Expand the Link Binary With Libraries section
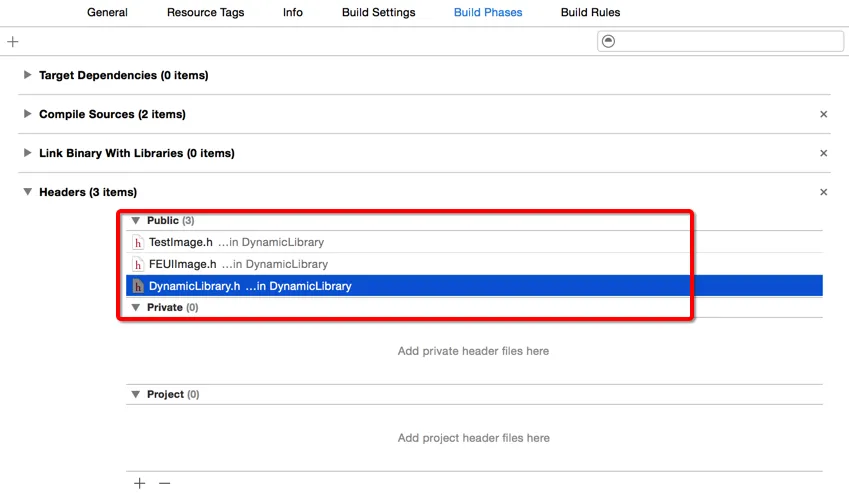 (27, 153)
